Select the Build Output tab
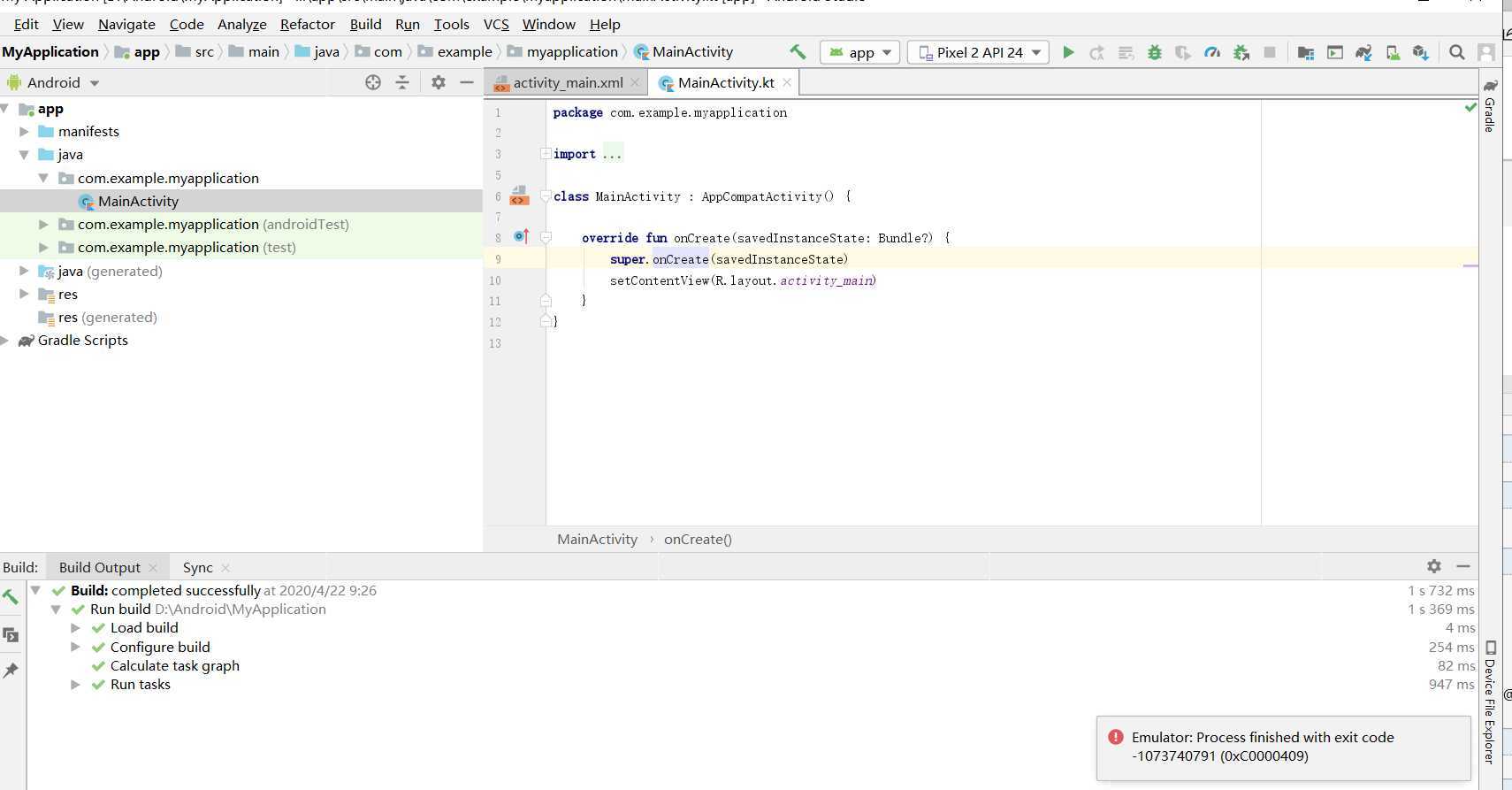This screenshot has height=790, width=1512. 99,567
